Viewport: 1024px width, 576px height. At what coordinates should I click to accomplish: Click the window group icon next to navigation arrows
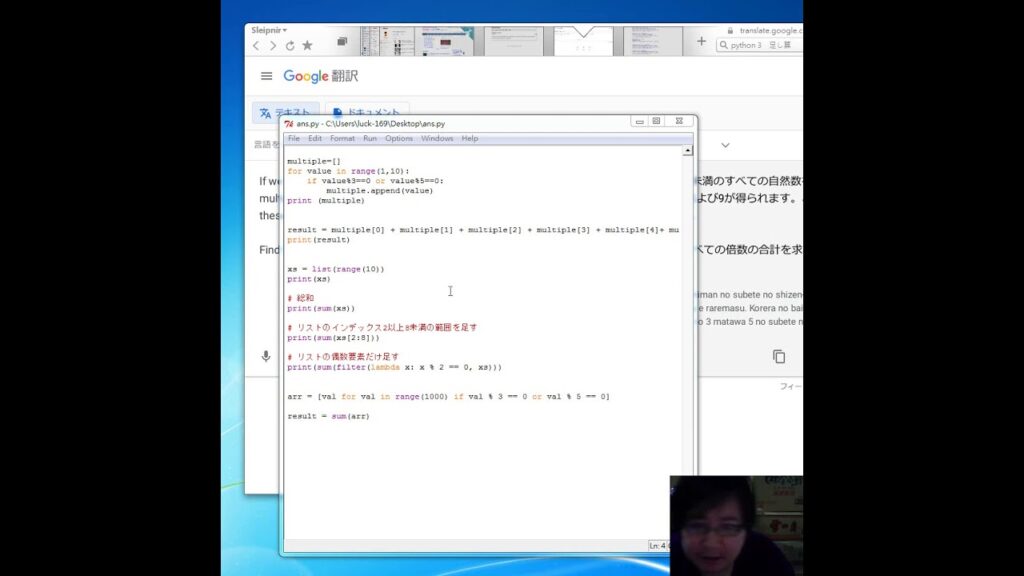coord(340,41)
